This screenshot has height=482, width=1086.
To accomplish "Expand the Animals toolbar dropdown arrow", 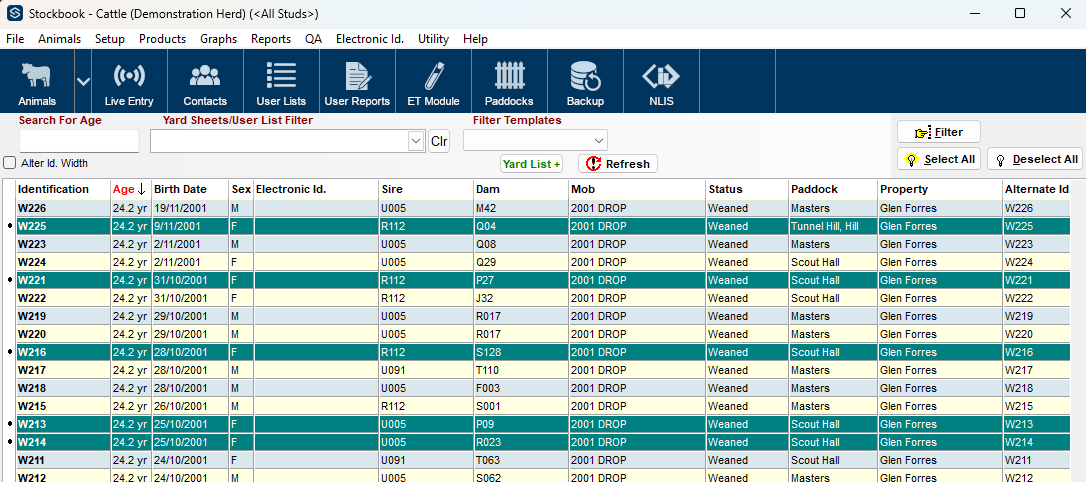I will pos(83,82).
